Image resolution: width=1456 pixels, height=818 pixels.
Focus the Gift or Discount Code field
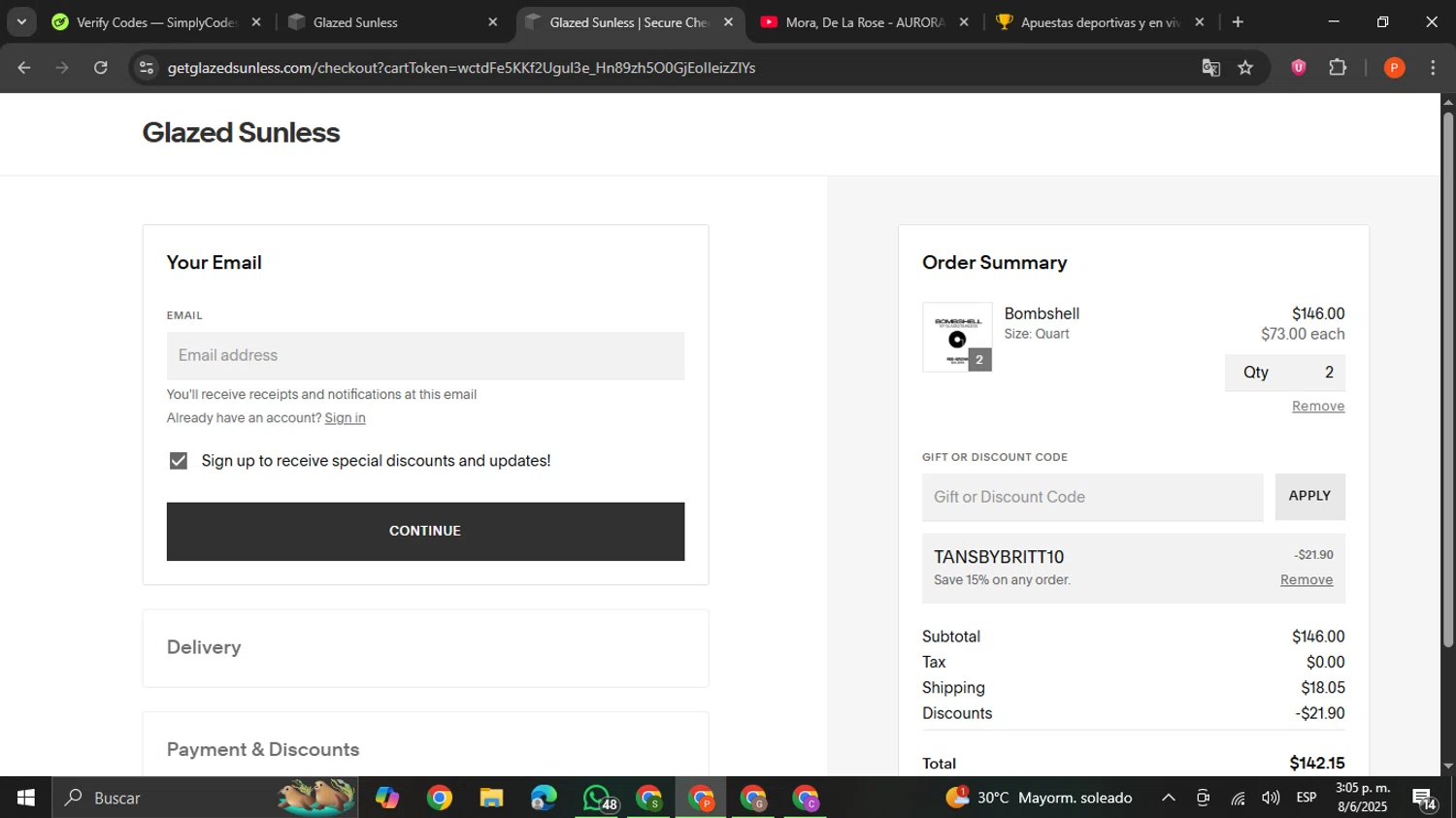coord(1093,497)
